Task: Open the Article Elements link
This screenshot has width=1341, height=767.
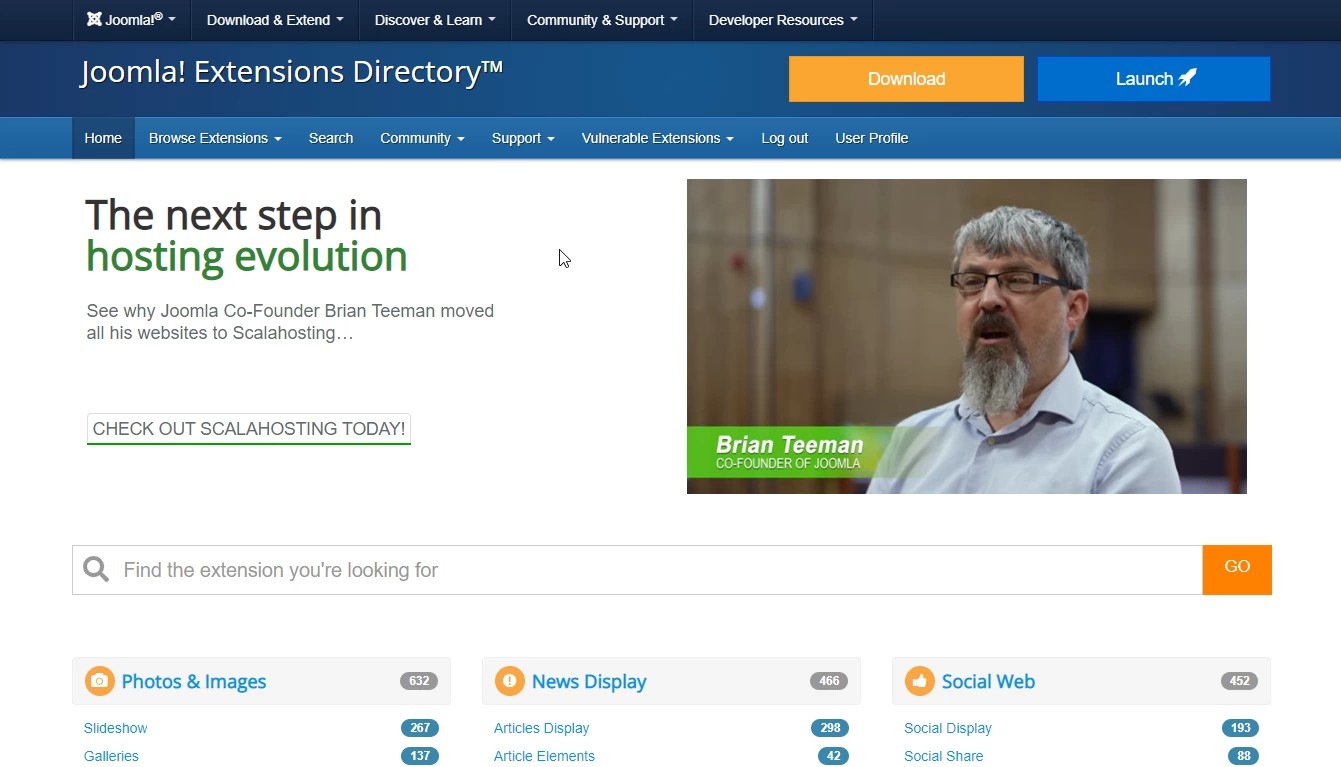Action: pos(544,756)
